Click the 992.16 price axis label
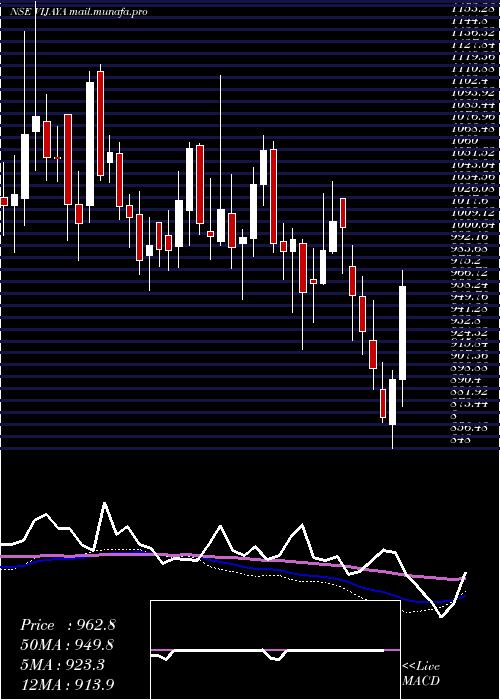Viewport: 500px width, 700px height. pos(469,237)
